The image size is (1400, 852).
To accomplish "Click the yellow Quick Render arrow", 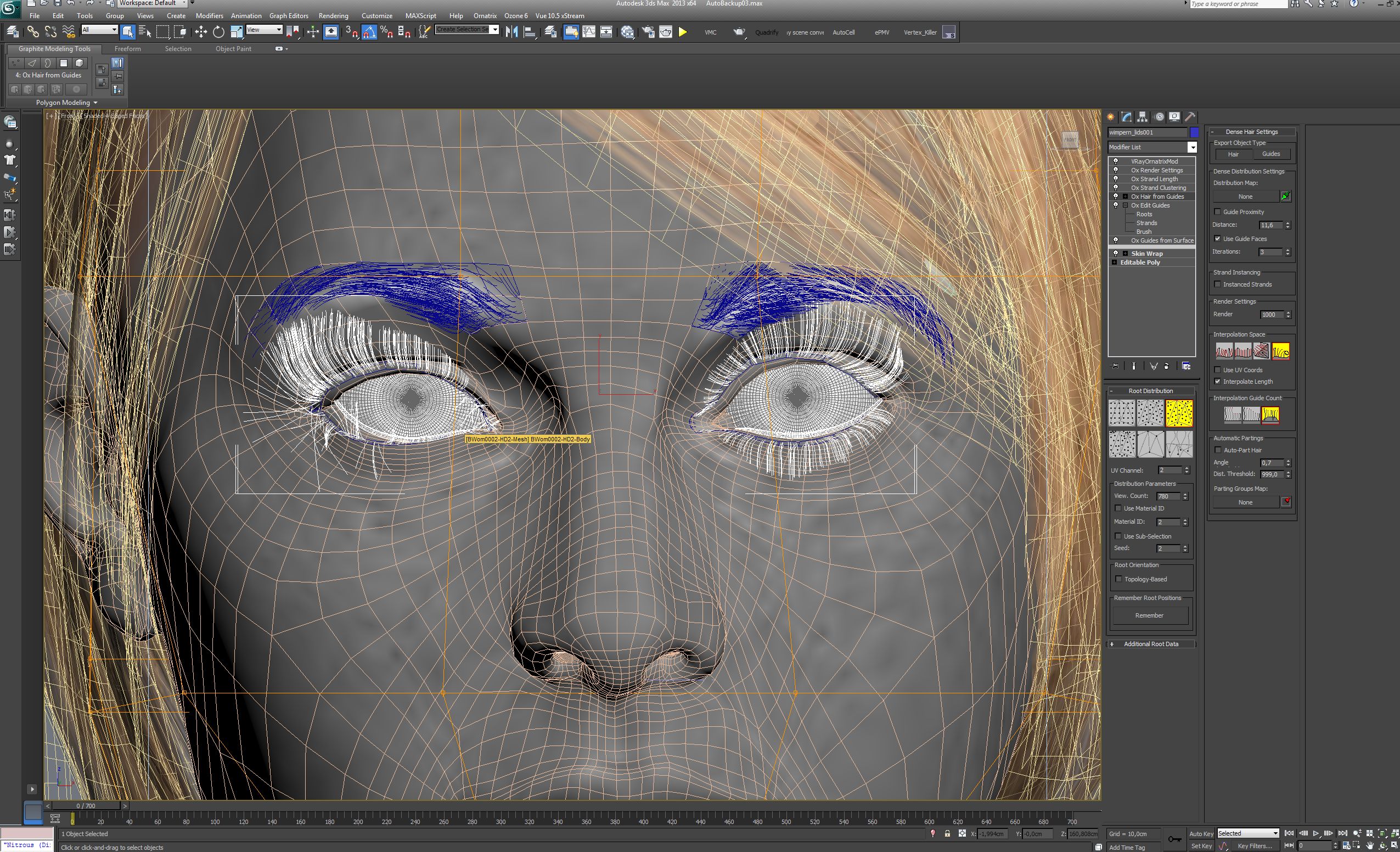I will pyautogui.click(x=683, y=32).
